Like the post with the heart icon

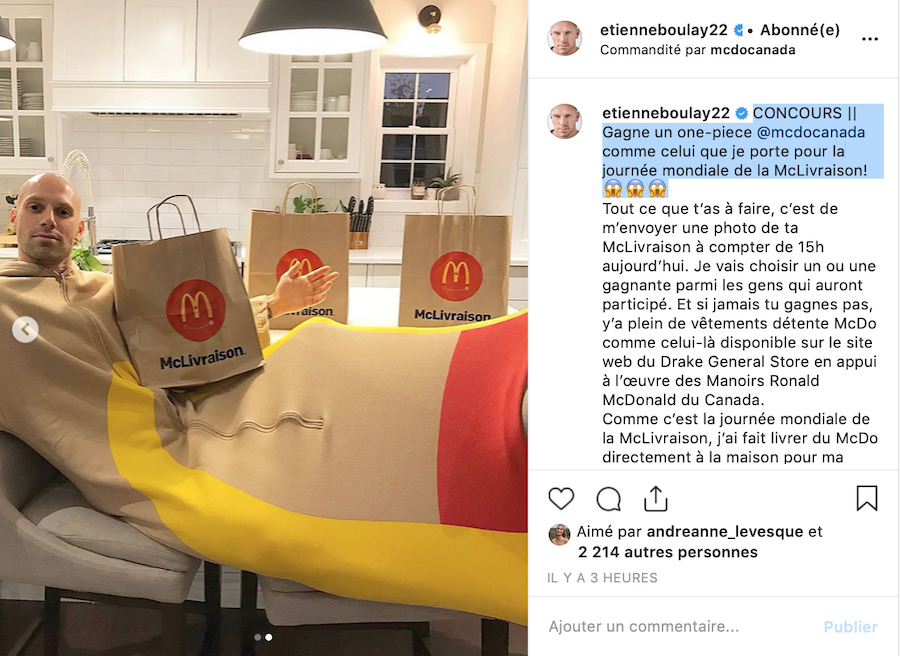(561, 499)
